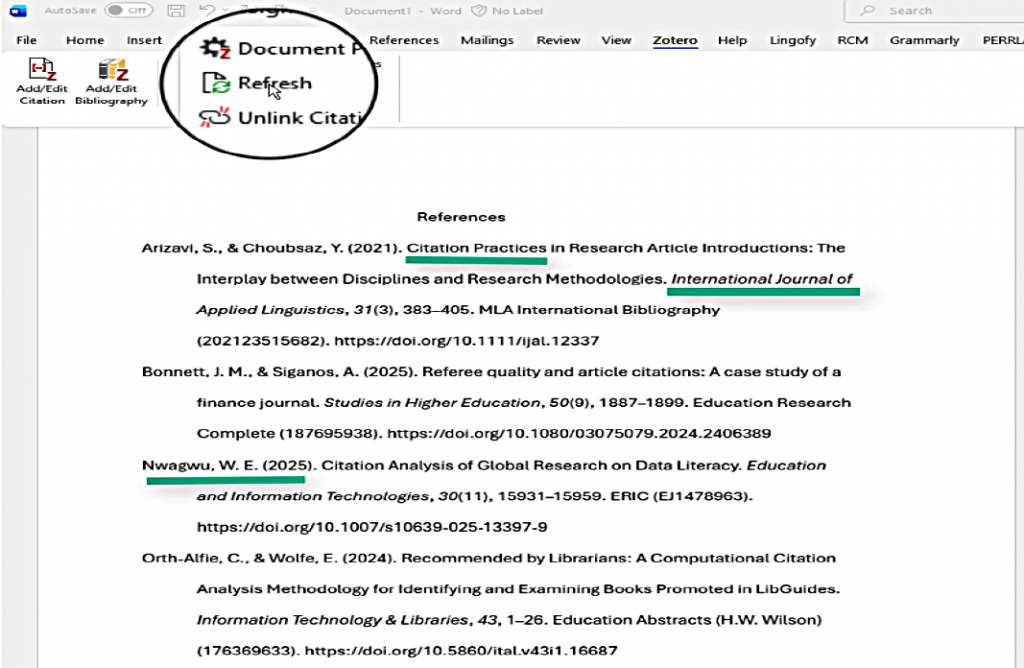Click the Undo arrow icon
Viewport: 1024px width, 668px height.
click(207, 11)
